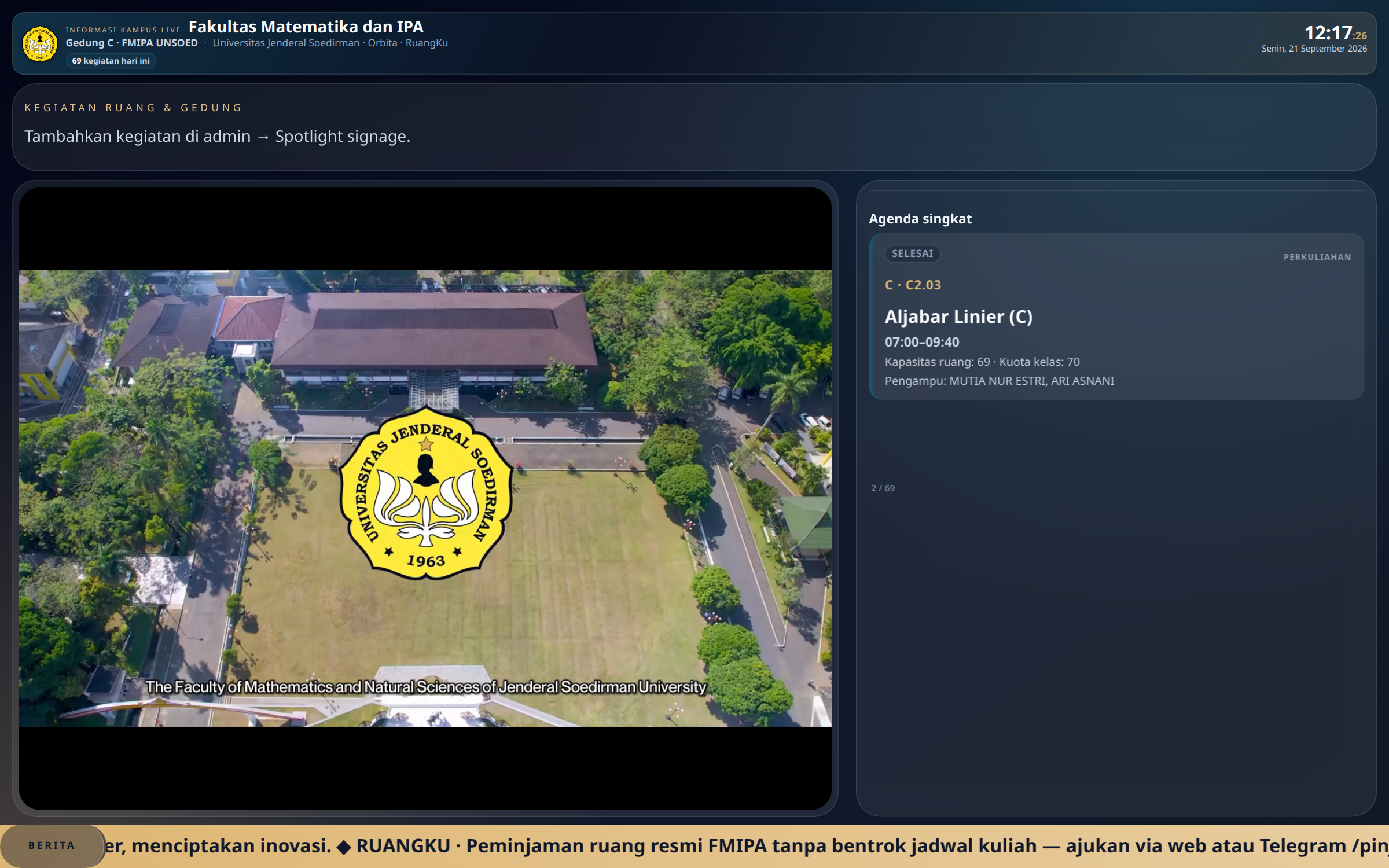Click 'Universitas Jenderal Soedirman · Orbita · RuangKu' subtitle
The height and width of the screenshot is (868, 1389).
(330, 43)
